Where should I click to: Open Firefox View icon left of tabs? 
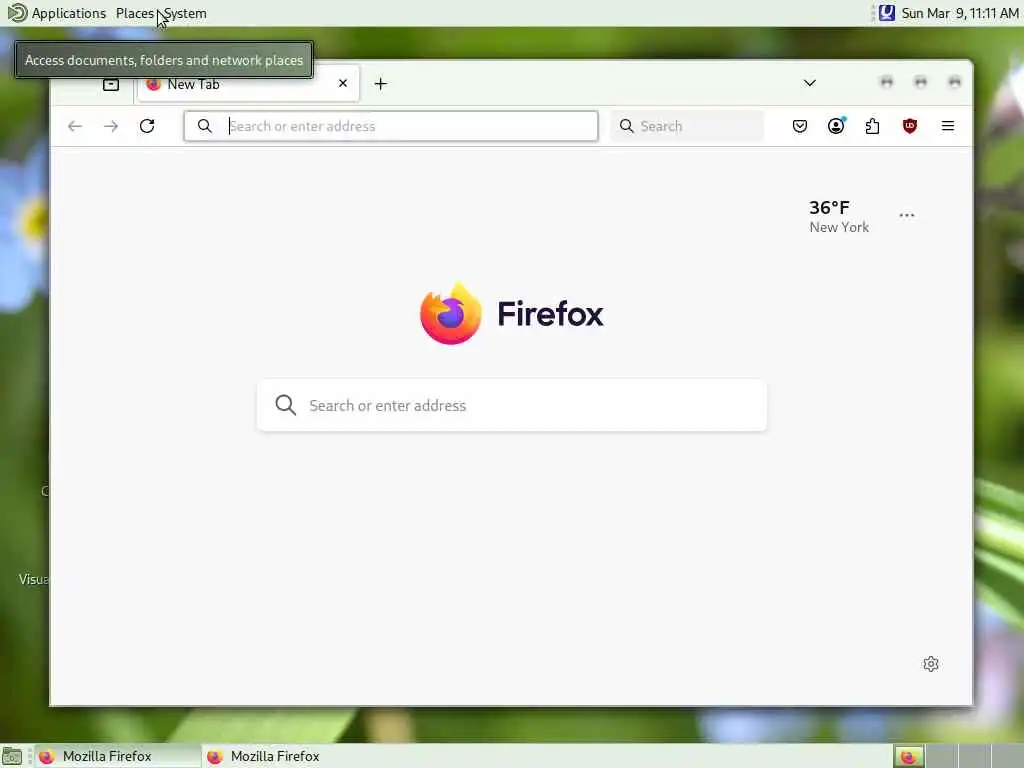click(111, 84)
